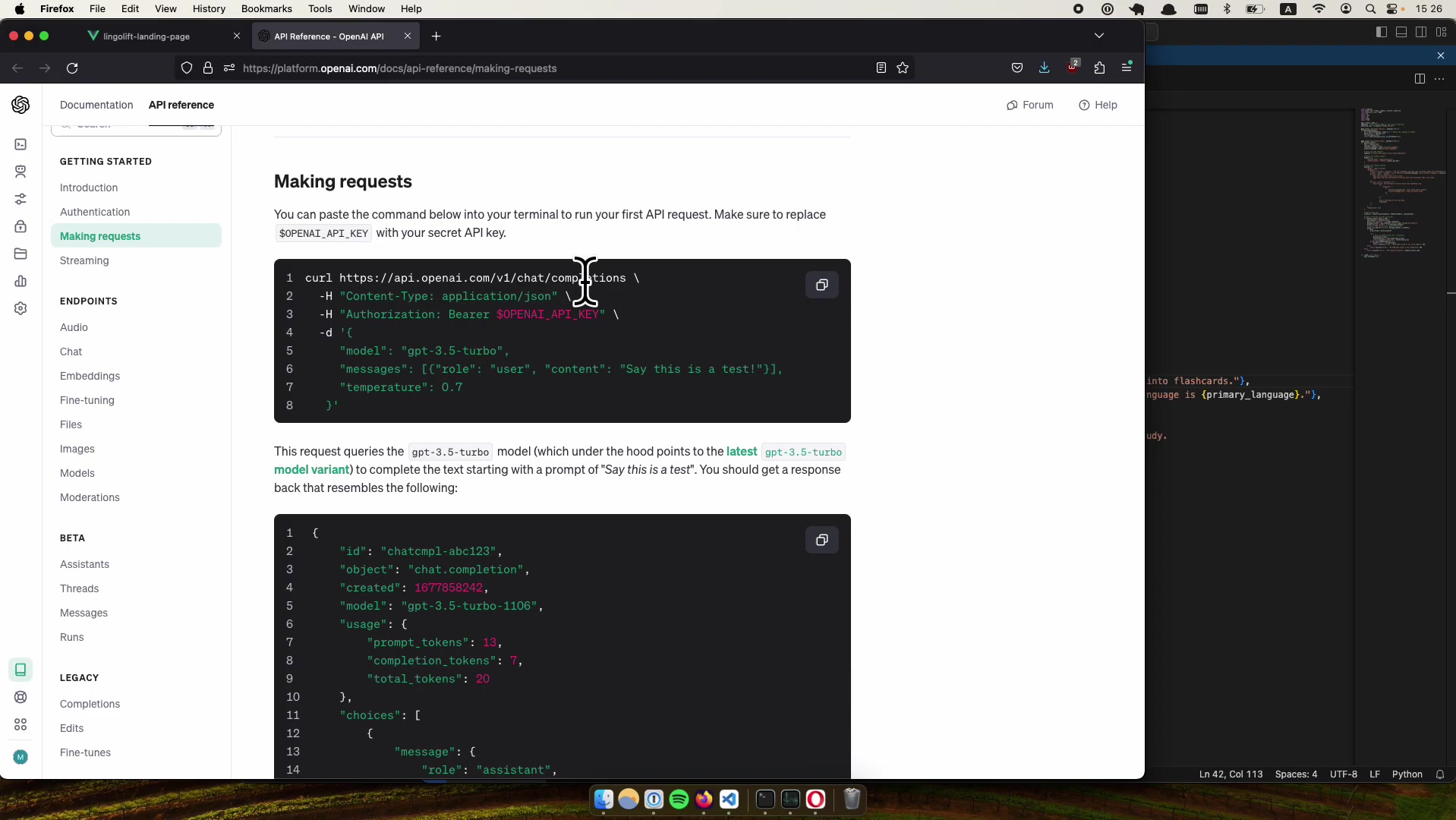Copy the curl code snippet
This screenshot has height=820, width=1456.
tap(821, 285)
